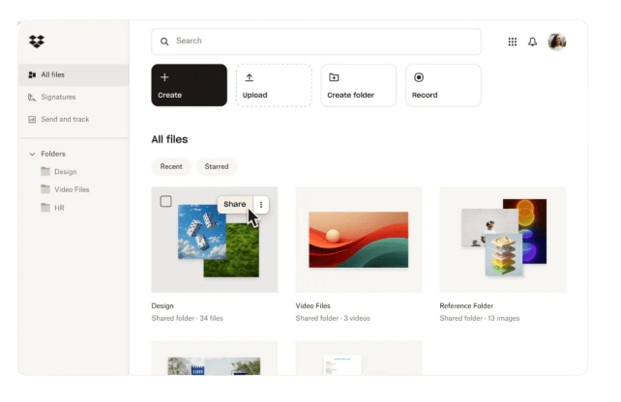Screen dimensions: 621x402
Task: Go to Signatures in the sidebar
Action: coord(57,97)
